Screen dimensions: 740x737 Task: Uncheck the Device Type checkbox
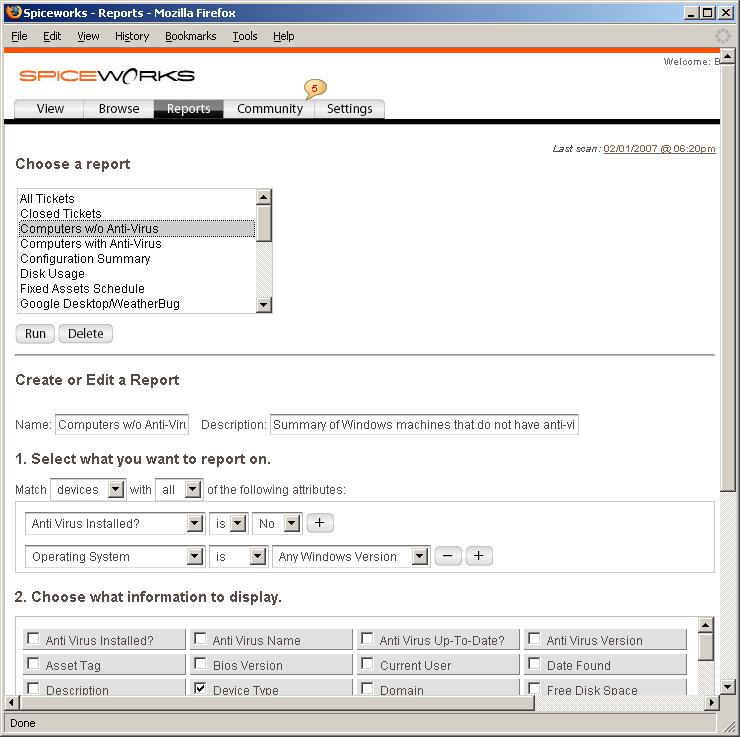pos(200,688)
